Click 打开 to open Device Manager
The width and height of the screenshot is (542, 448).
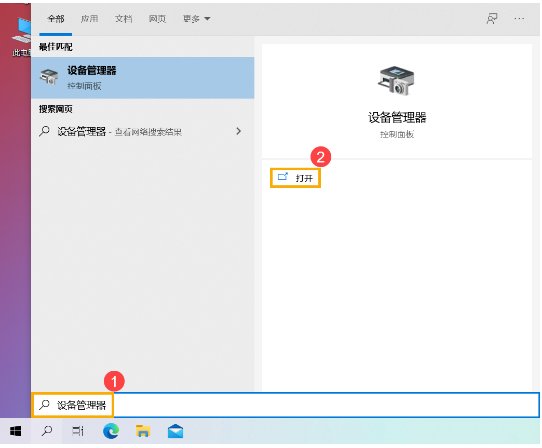click(x=296, y=178)
